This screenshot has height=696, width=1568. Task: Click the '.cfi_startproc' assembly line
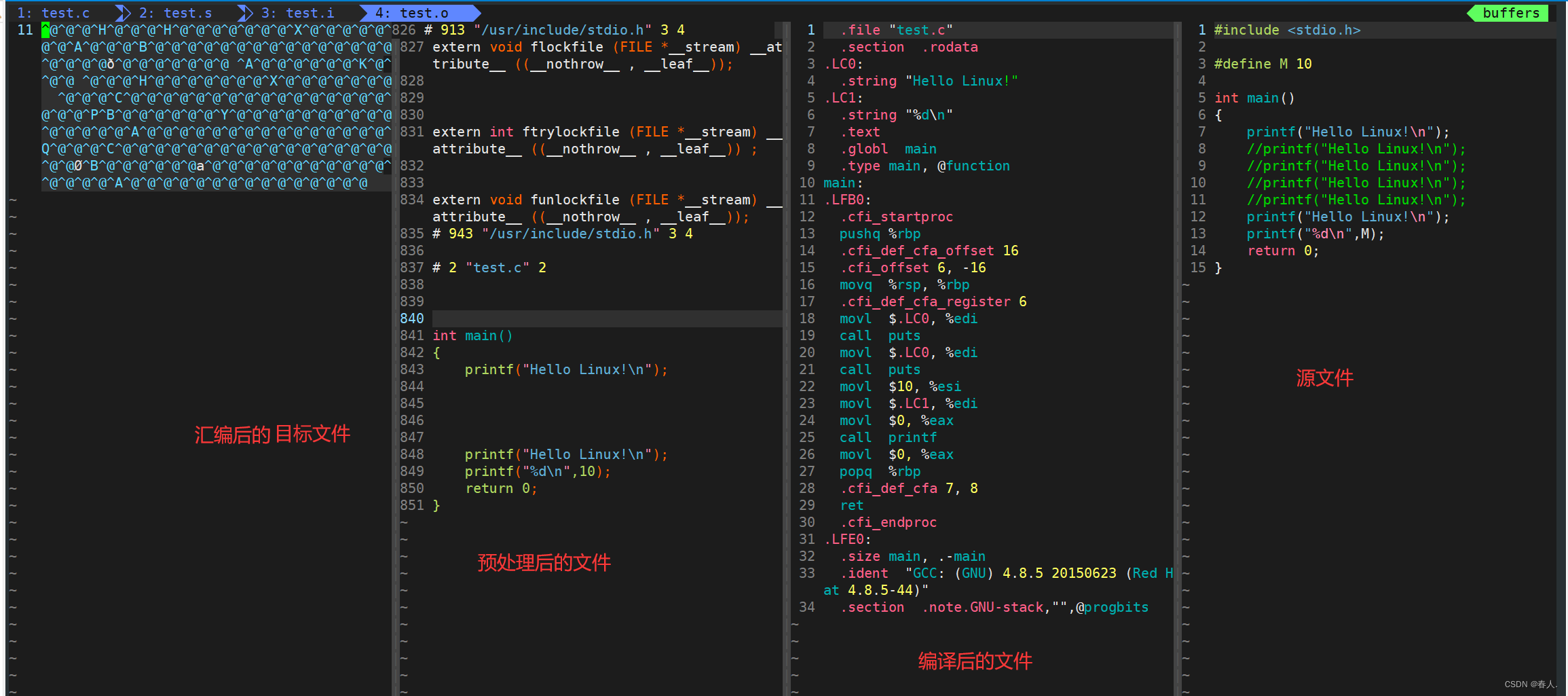click(x=896, y=217)
